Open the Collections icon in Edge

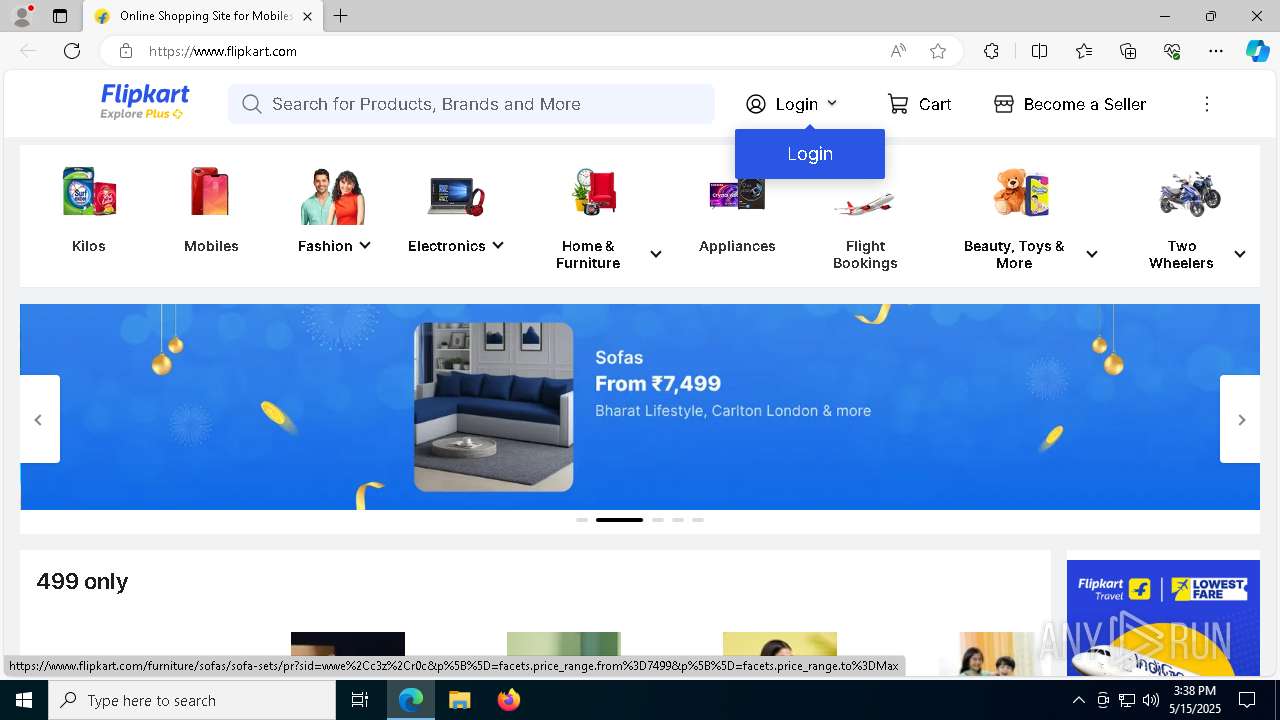click(x=1128, y=51)
